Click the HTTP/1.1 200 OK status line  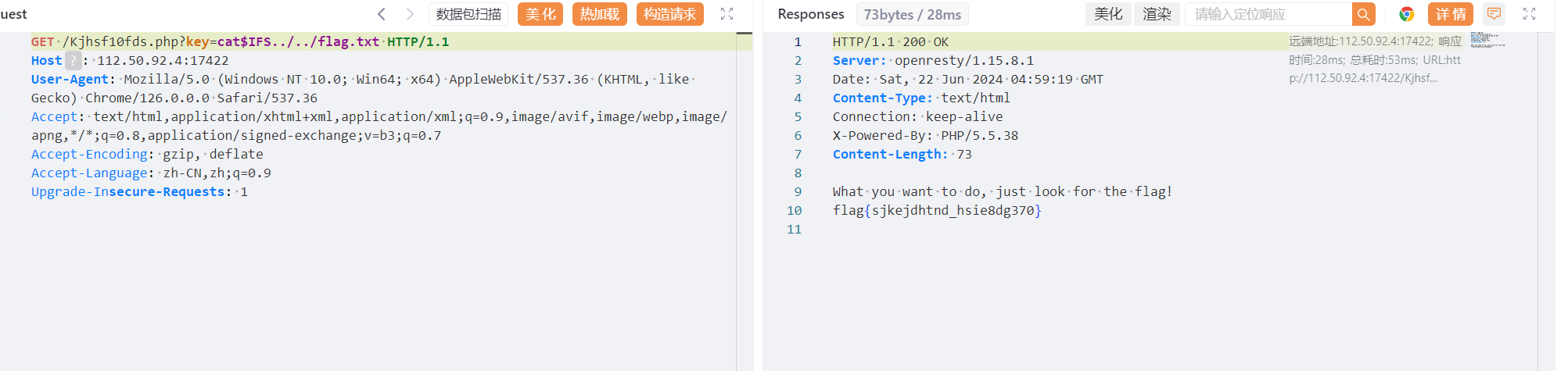891,41
